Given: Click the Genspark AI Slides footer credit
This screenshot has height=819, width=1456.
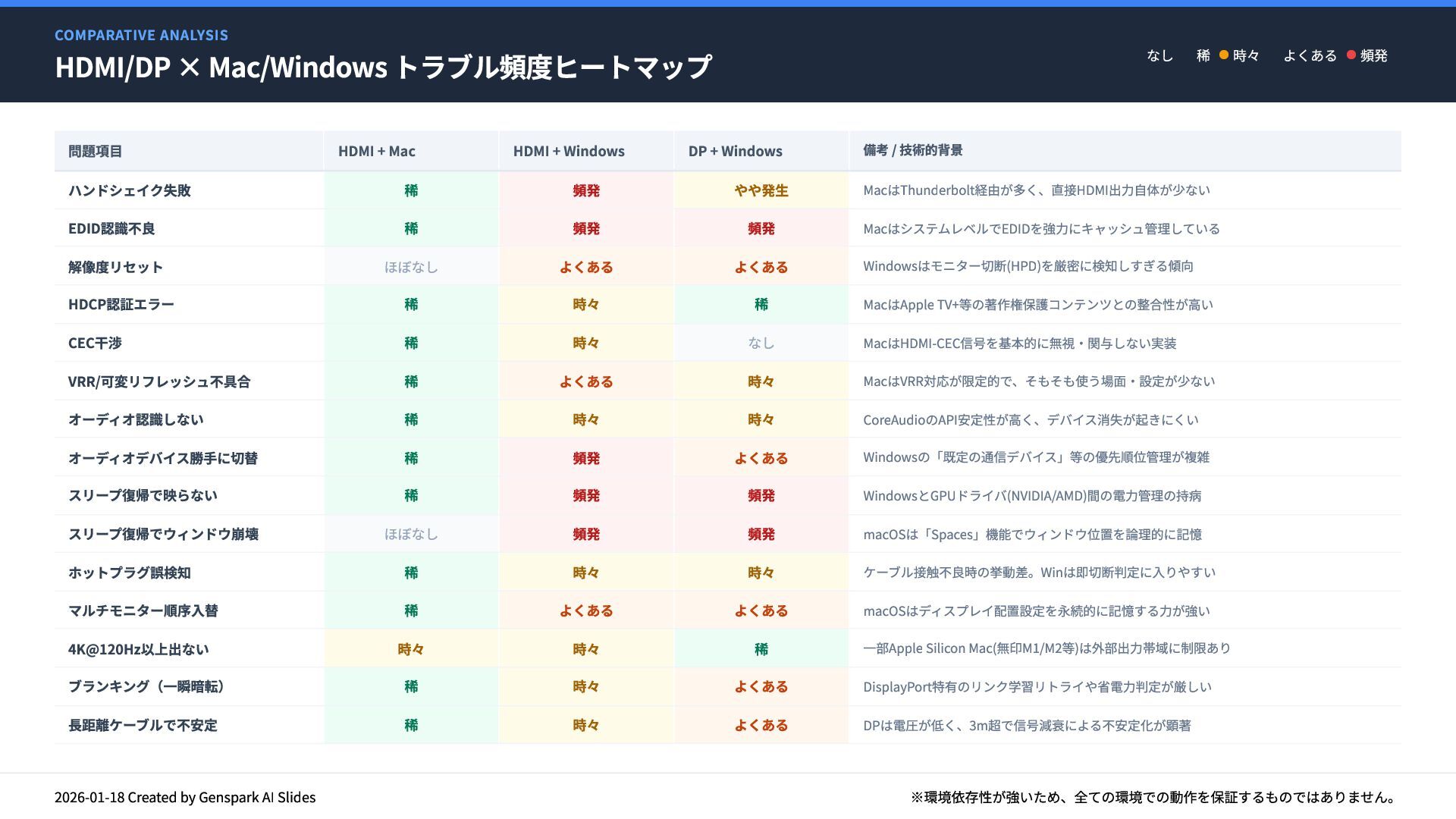Looking at the screenshot, I should [x=185, y=797].
